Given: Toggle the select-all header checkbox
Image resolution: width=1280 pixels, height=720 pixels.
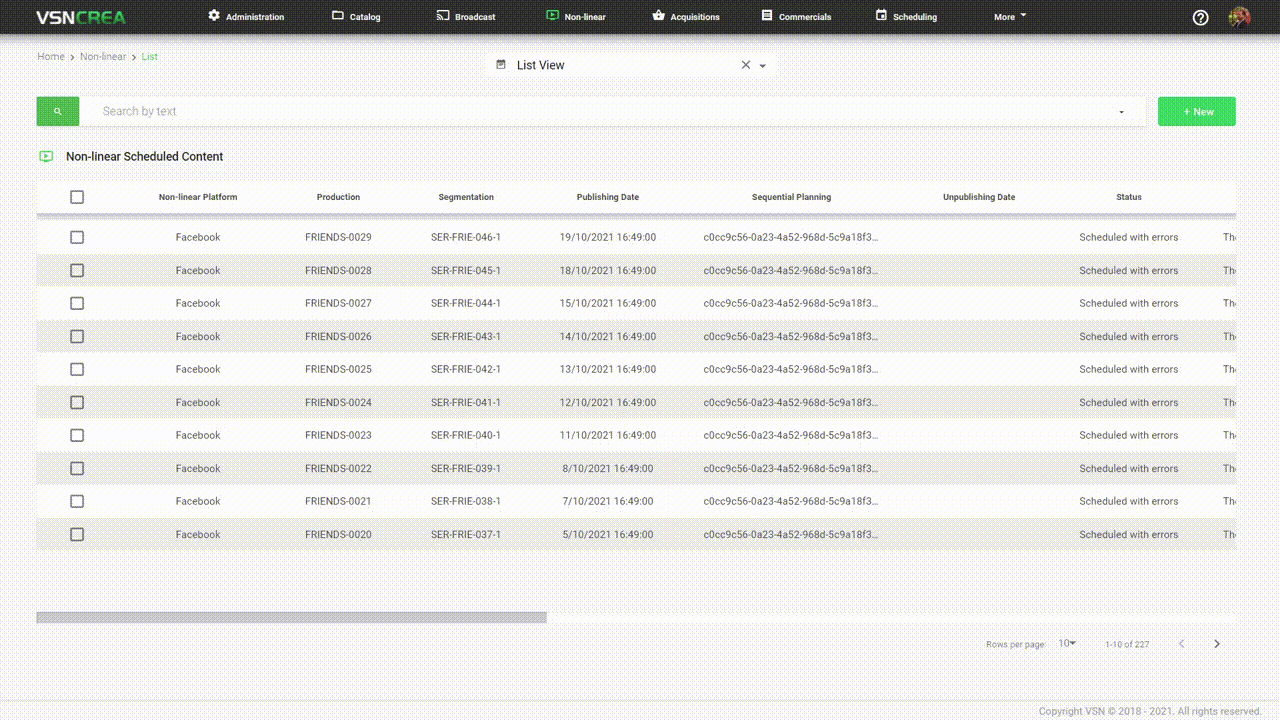Looking at the screenshot, I should (77, 197).
